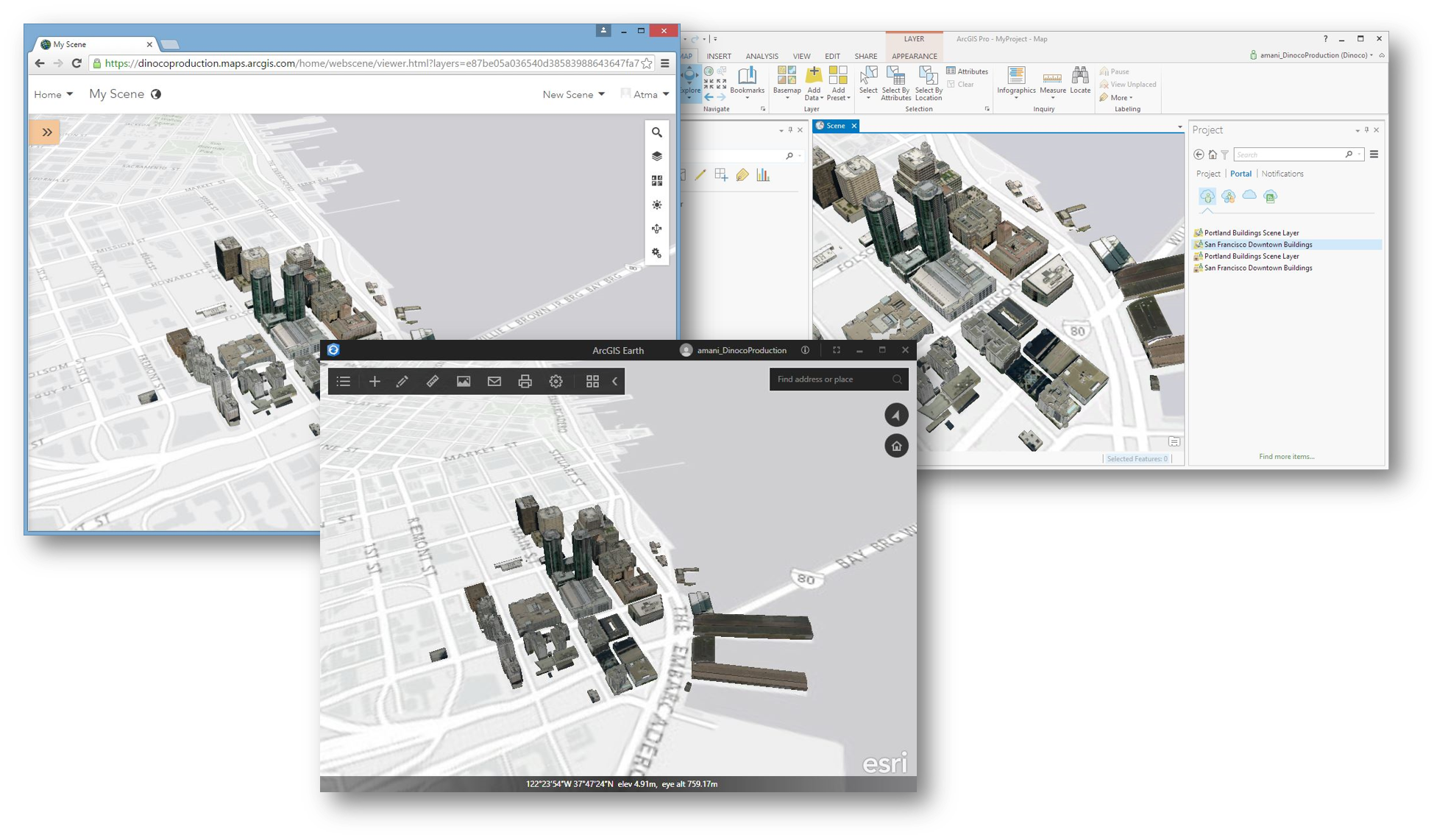
Task: Toggle full screen in ArcGIS Earth title bar
Action: 837,350
